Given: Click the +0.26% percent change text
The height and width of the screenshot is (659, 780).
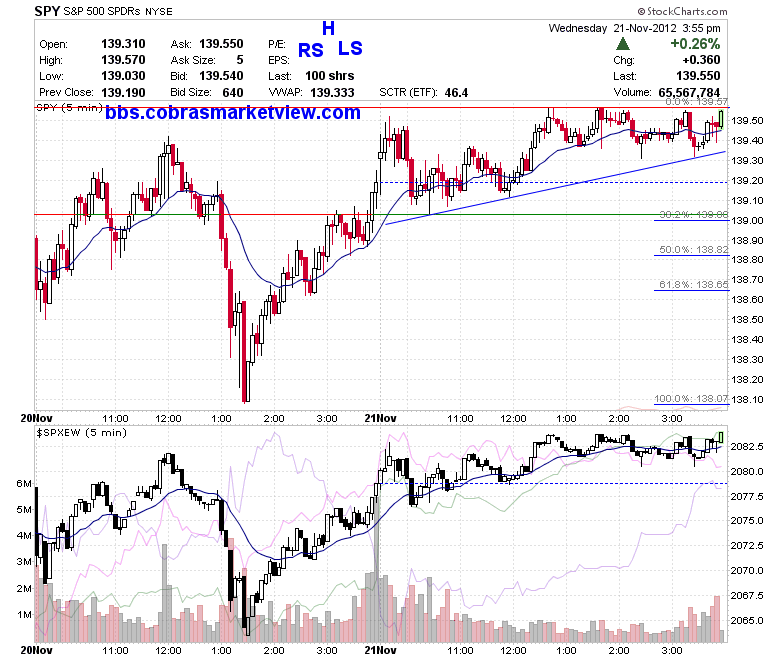Looking at the screenshot, I should point(695,44).
